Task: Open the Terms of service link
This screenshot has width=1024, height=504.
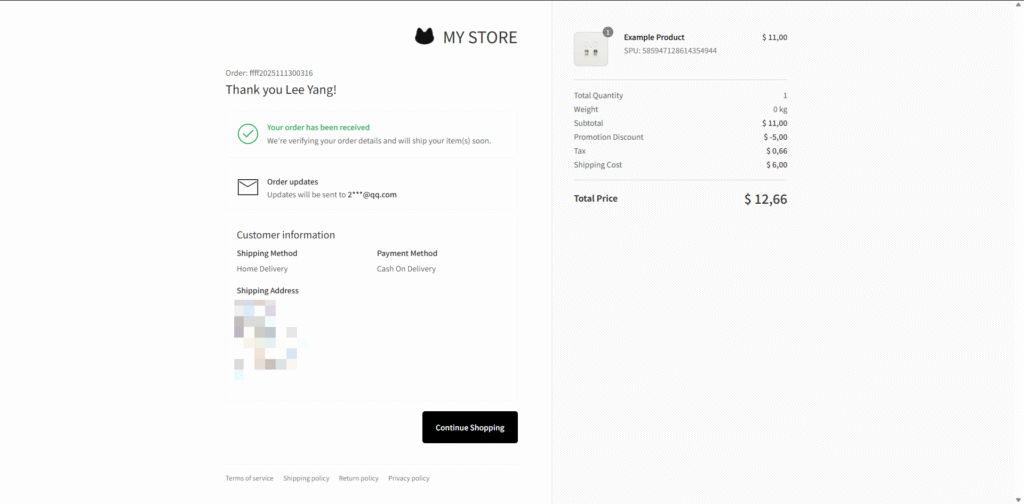Action: point(249,478)
